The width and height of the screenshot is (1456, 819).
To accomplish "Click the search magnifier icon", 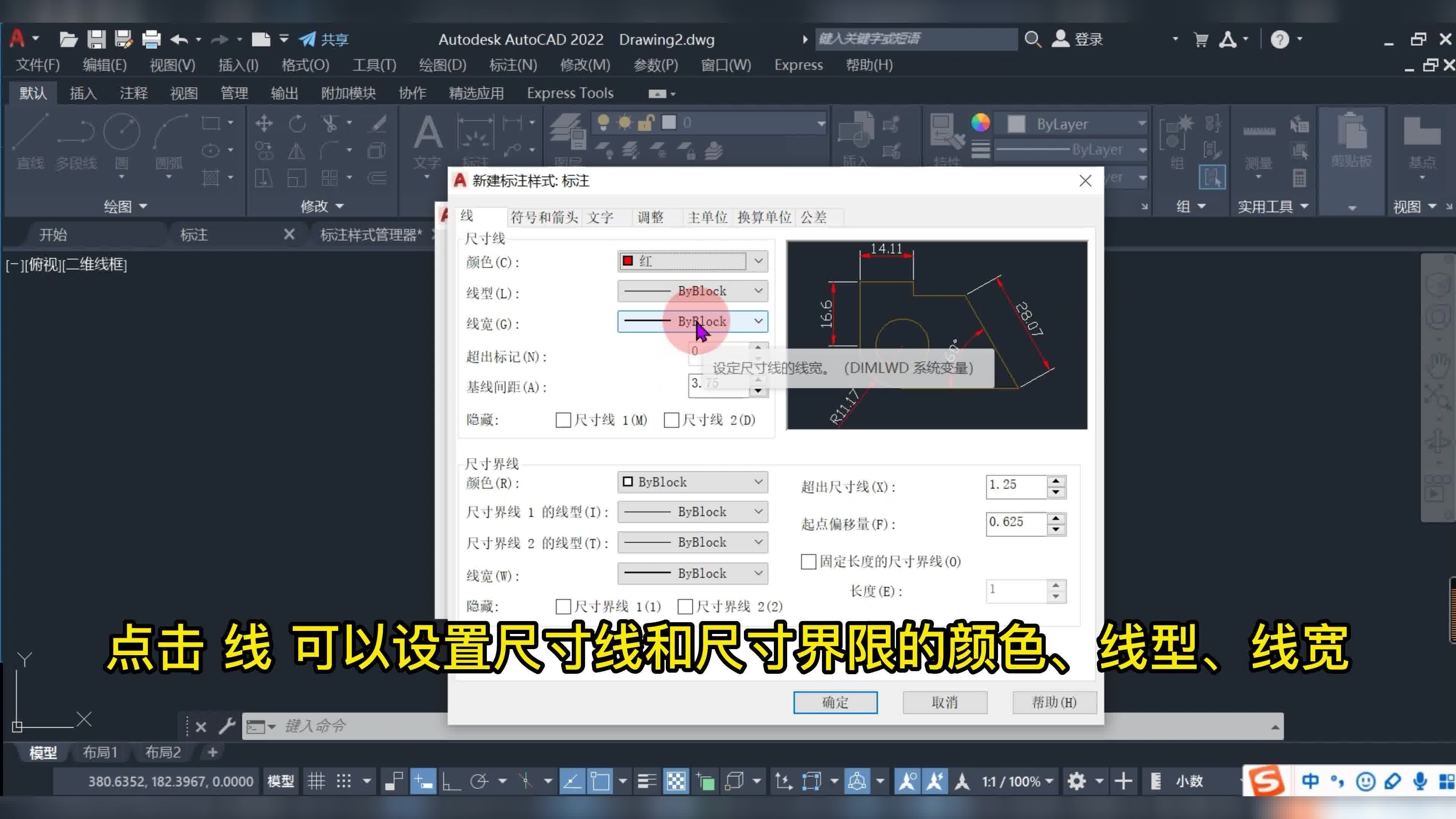I will pos(1032,39).
